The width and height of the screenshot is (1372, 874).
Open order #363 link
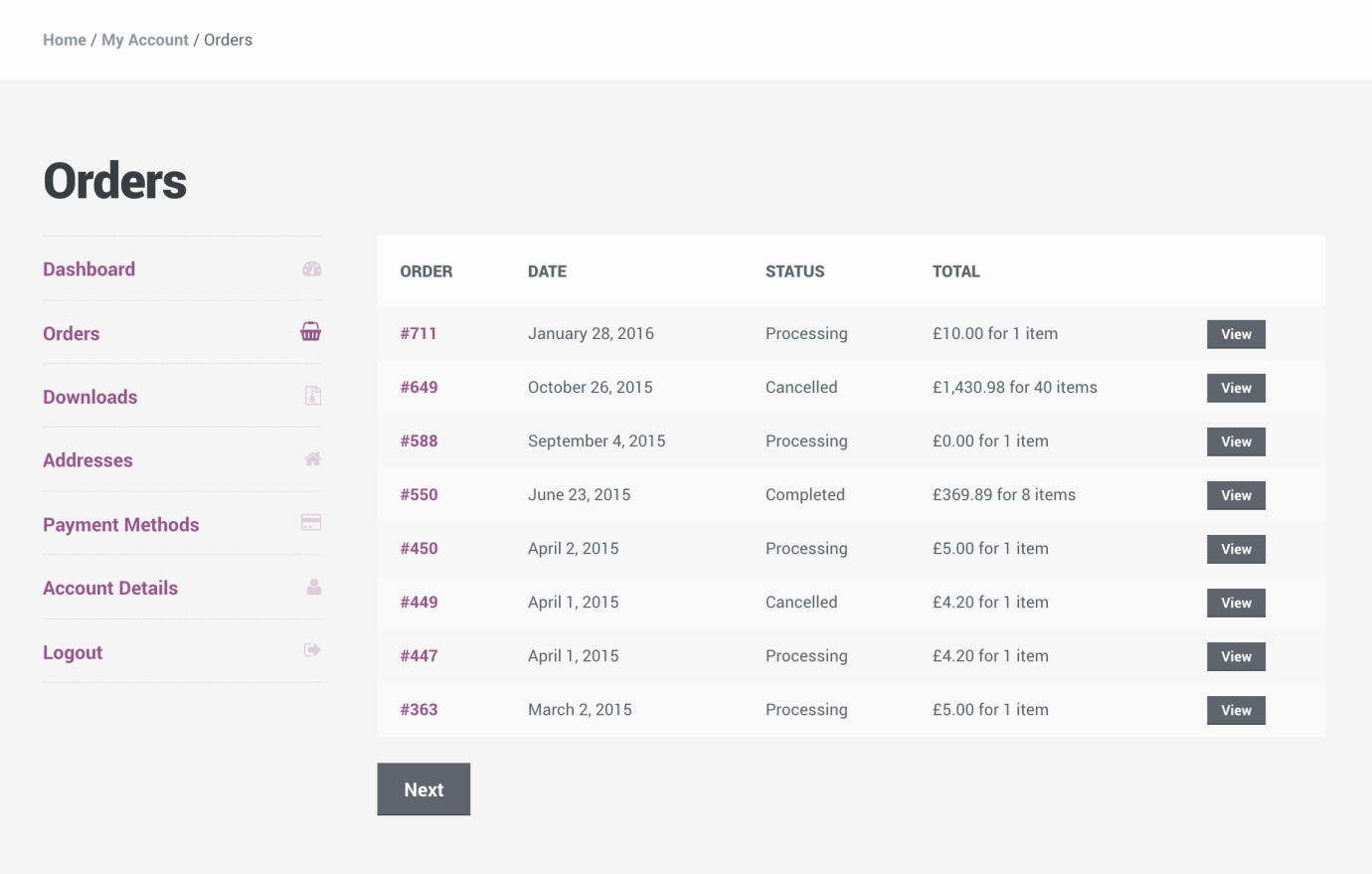tap(419, 709)
